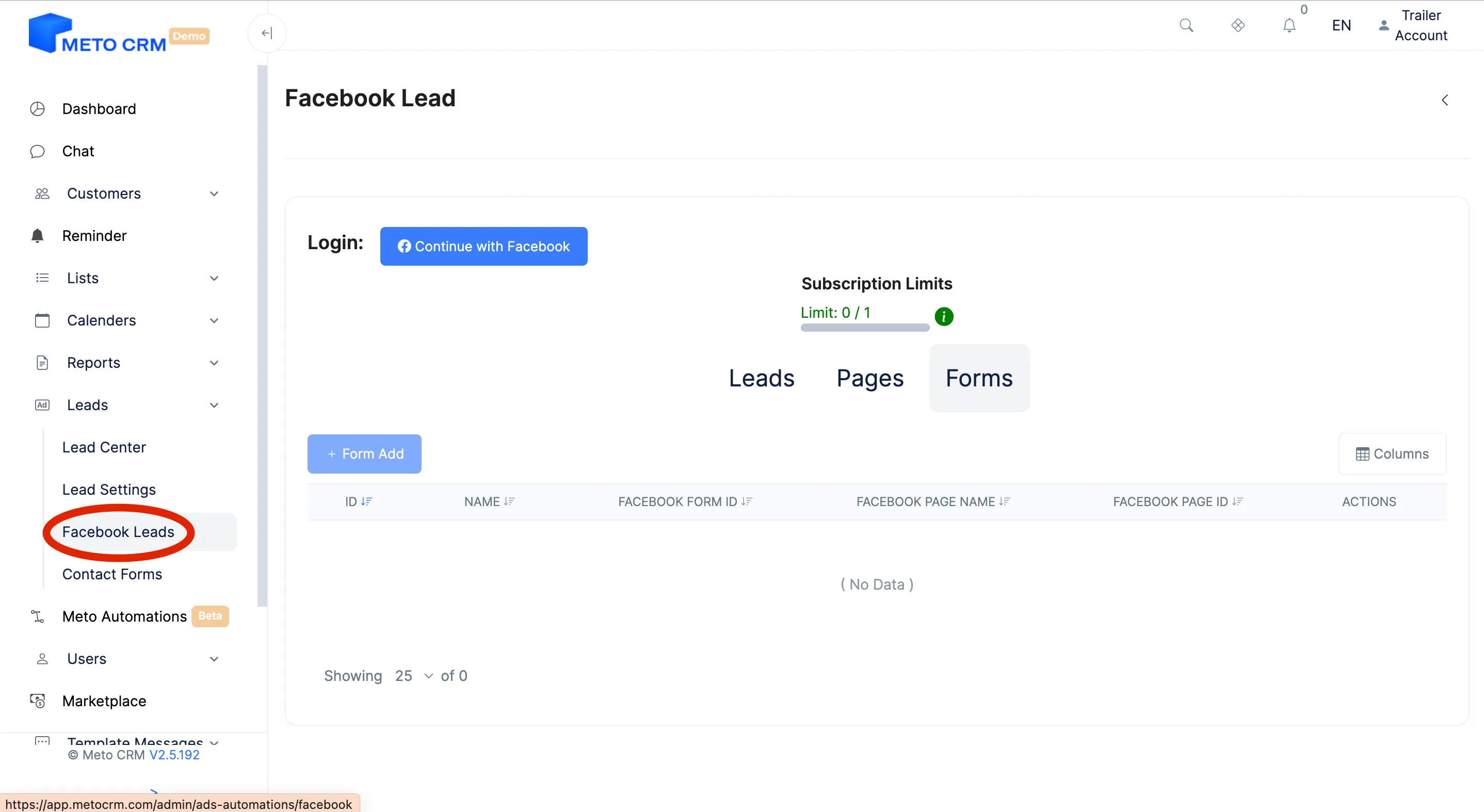Image resolution: width=1484 pixels, height=812 pixels.
Task: Click the Lists bullet icon
Action: pos(42,278)
